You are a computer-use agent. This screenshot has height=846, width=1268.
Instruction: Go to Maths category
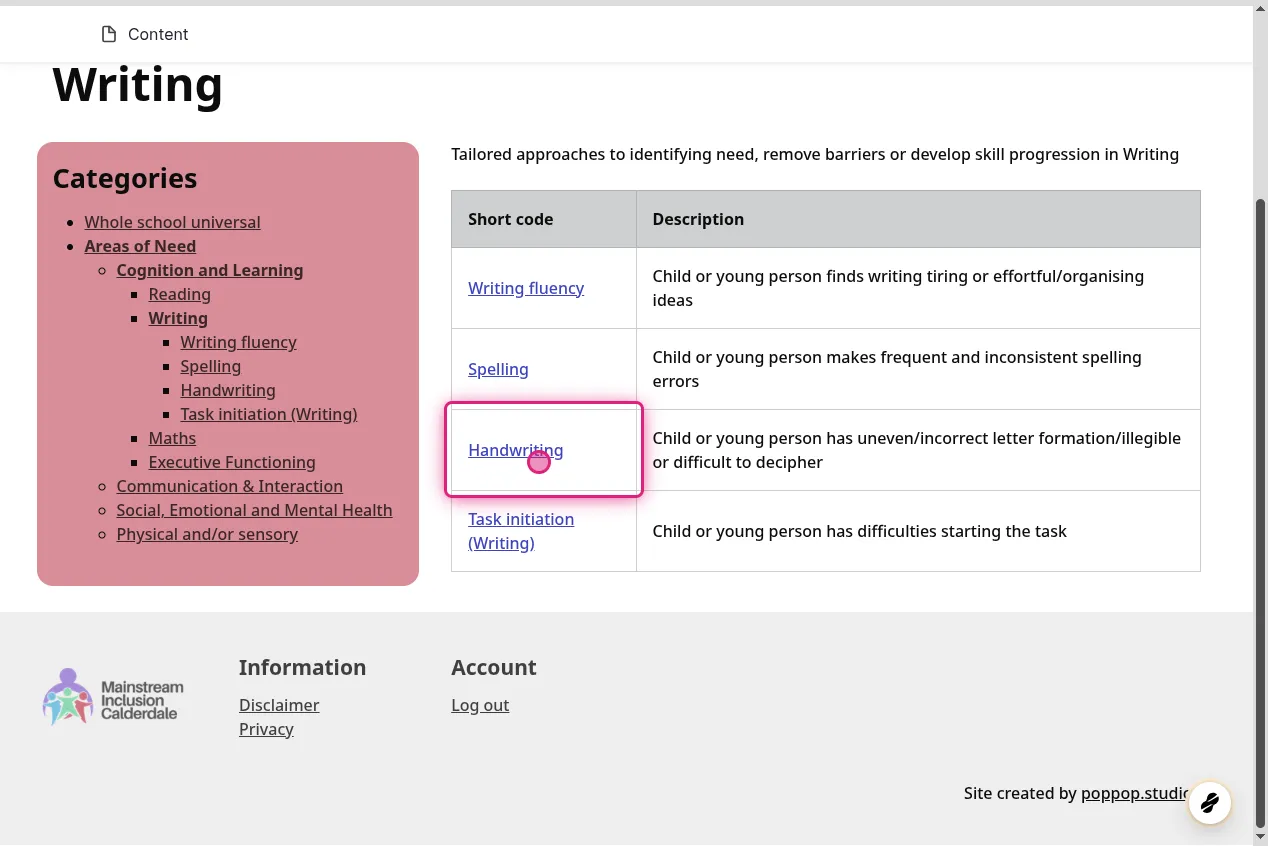coord(172,438)
